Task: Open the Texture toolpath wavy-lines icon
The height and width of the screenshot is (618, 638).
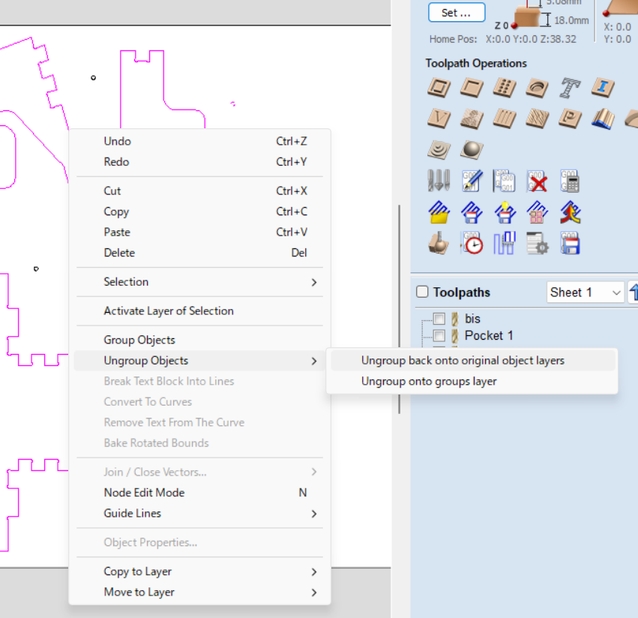Action: (x=537, y=118)
